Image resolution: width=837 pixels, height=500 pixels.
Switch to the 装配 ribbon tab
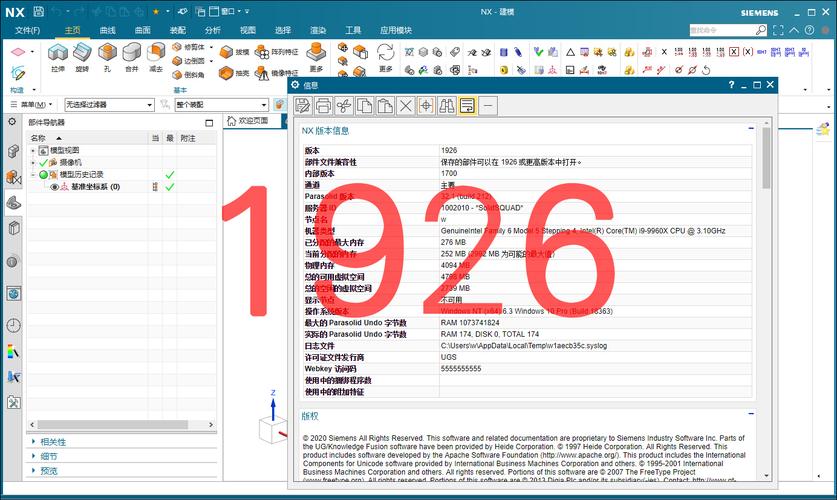178,30
